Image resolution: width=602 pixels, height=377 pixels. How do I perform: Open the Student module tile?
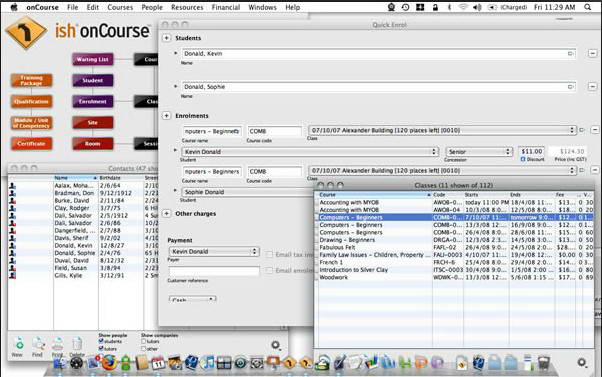[93, 80]
